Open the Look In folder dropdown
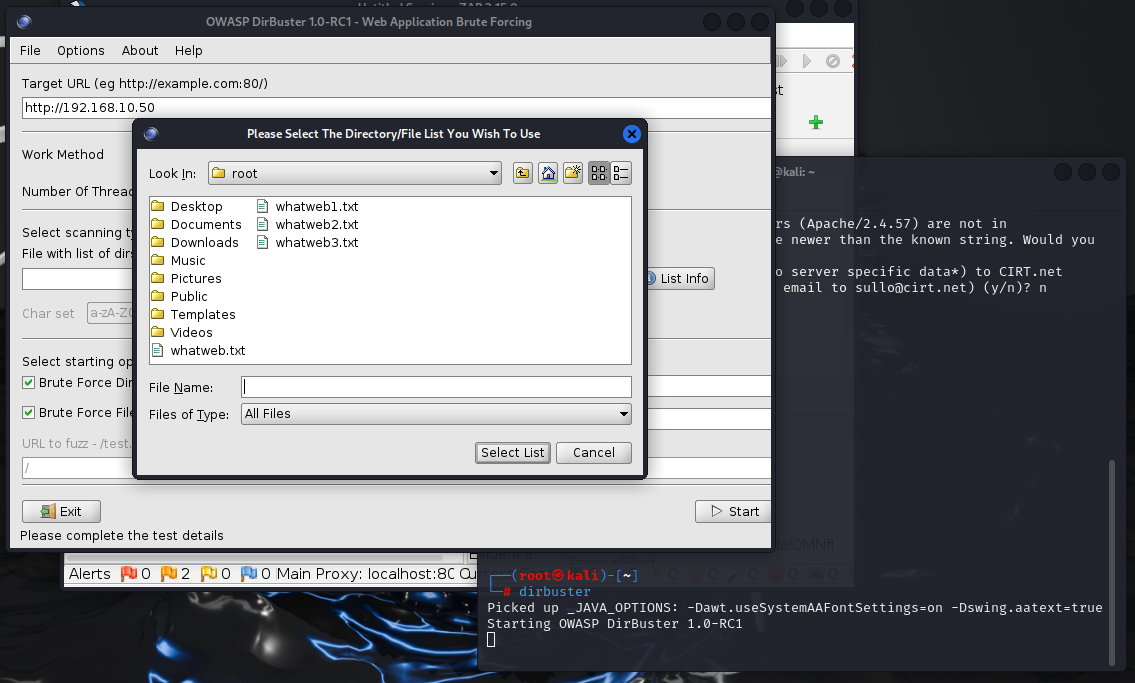This screenshot has height=683, width=1135. [x=355, y=174]
